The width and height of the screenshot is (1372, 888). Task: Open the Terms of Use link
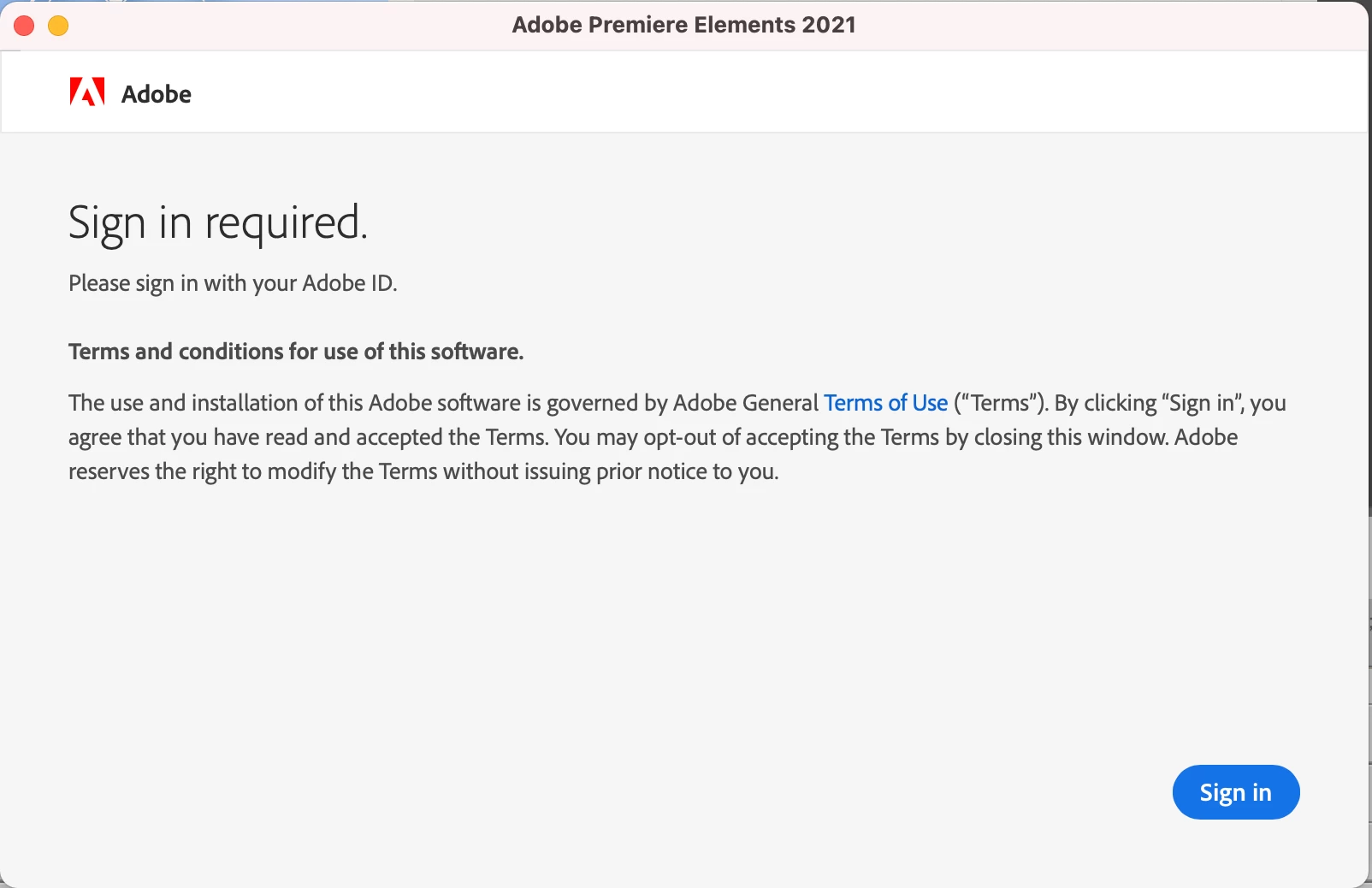coord(885,403)
